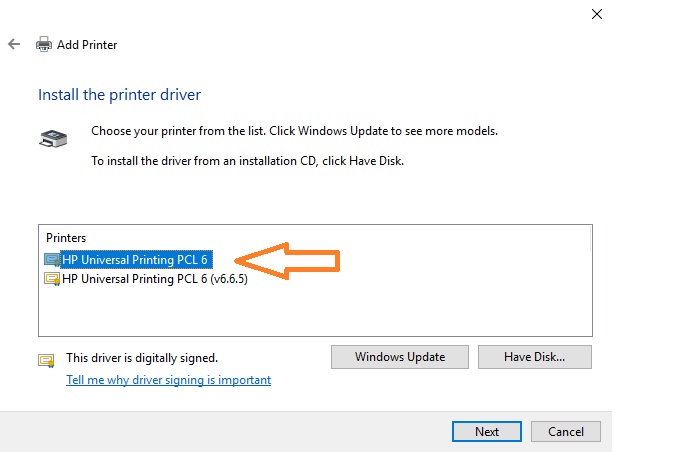Click the Have Disk... button
Viewport: 697px width, 452px height.
click(535, 357)
